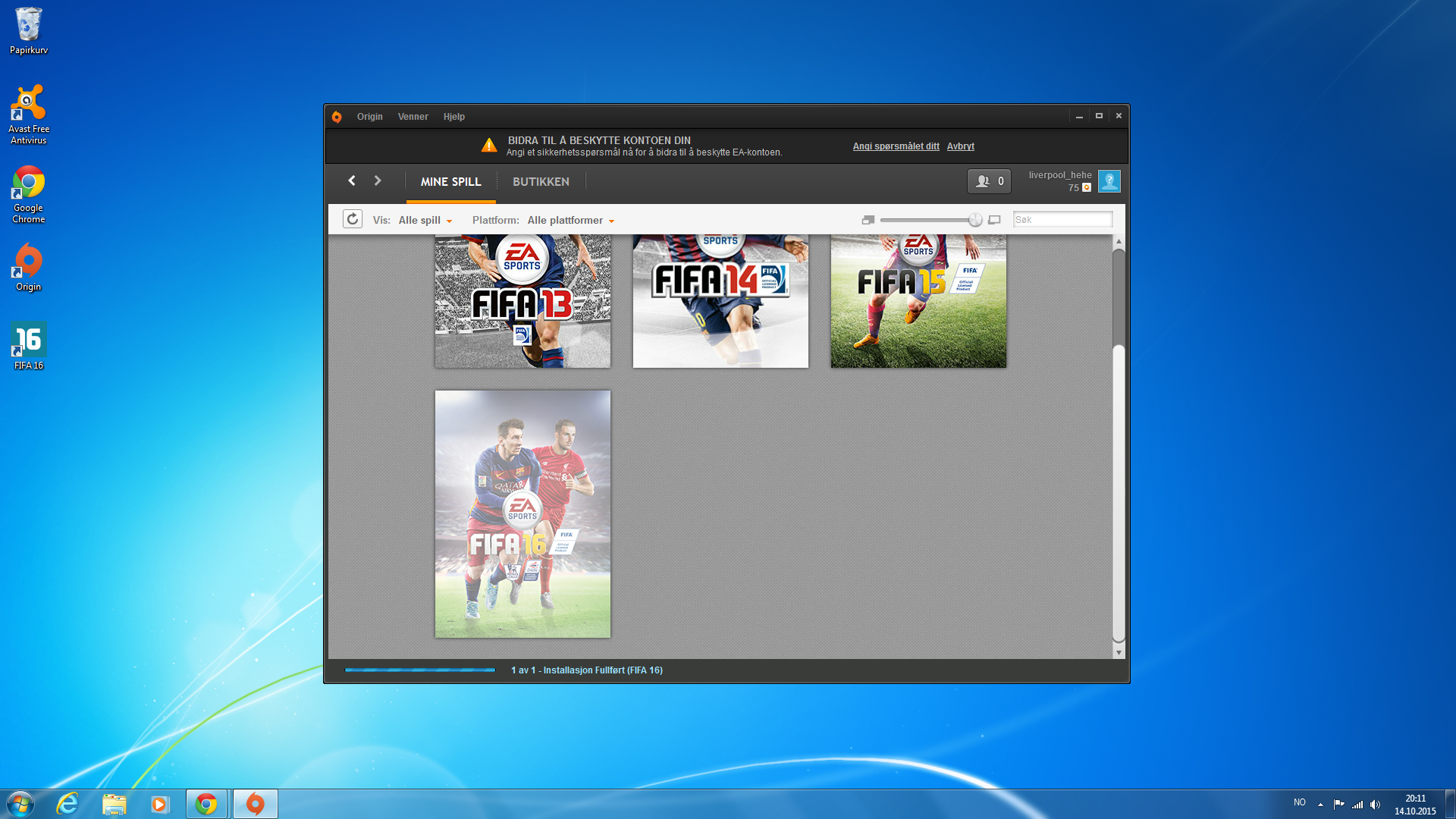Switch to the BUTIKKEN tab
Viewport: 1456px width, 819px height.
541,182
